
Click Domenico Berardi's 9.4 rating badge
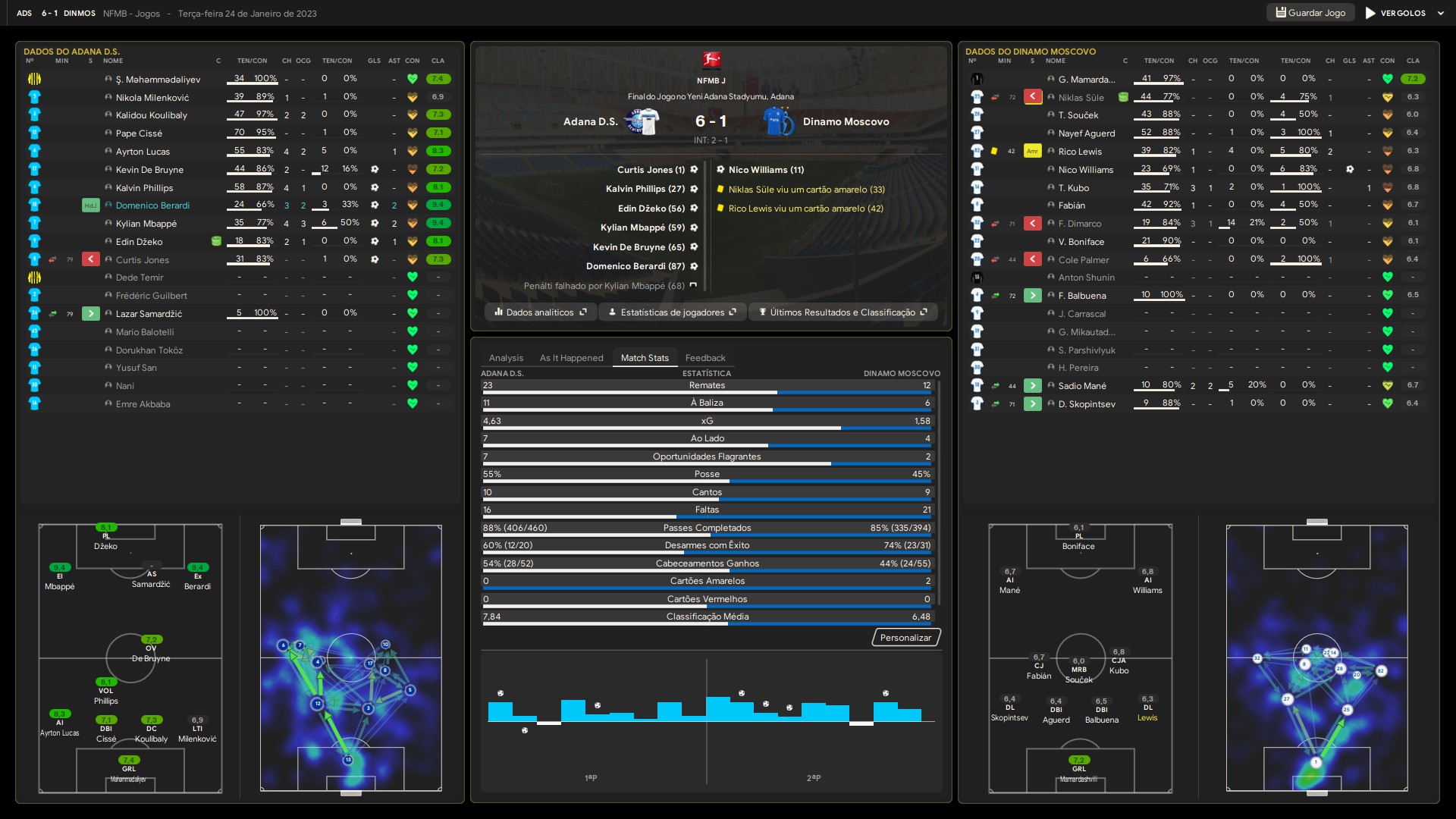tap(438, 205)
